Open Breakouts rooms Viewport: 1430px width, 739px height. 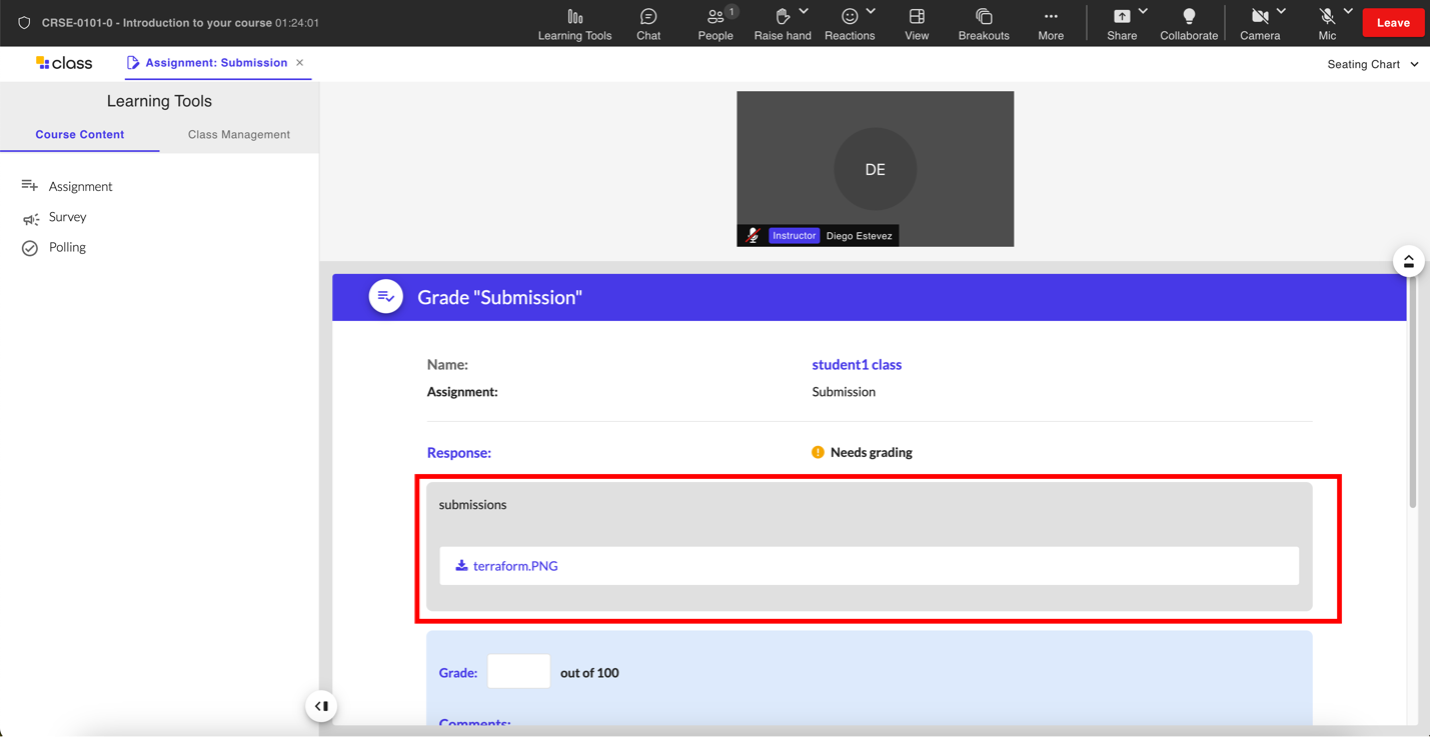pyautogui.click(x=983, y=23)
